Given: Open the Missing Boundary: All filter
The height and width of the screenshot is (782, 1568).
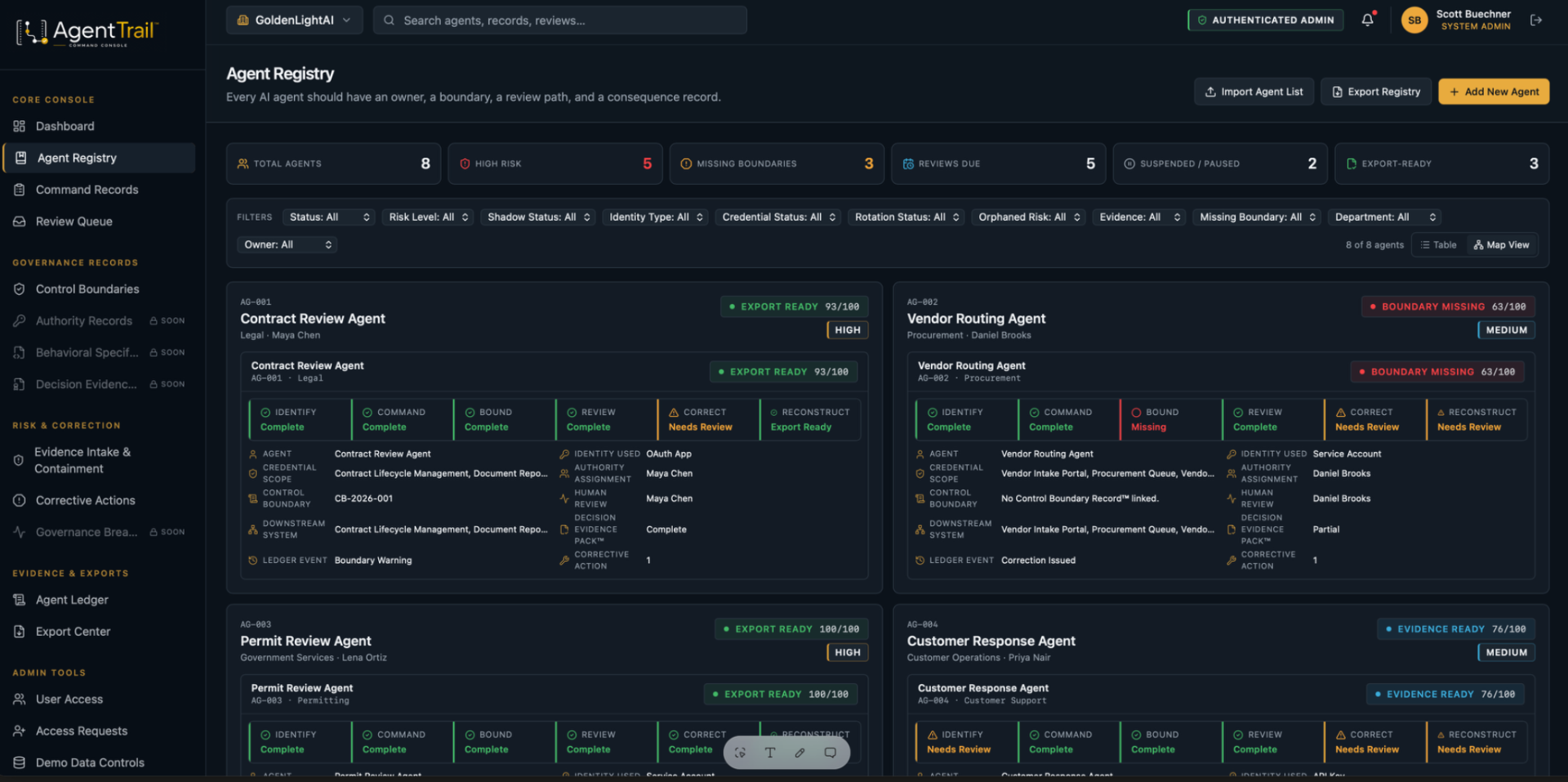Looking at the screenshot, I should point(1257,217).
